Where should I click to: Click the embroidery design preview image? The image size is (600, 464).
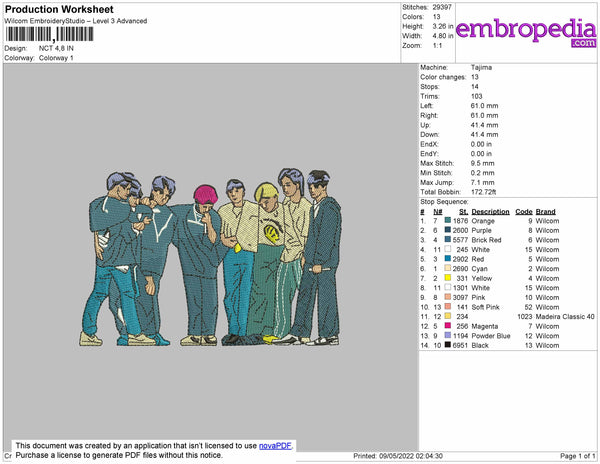210,257
